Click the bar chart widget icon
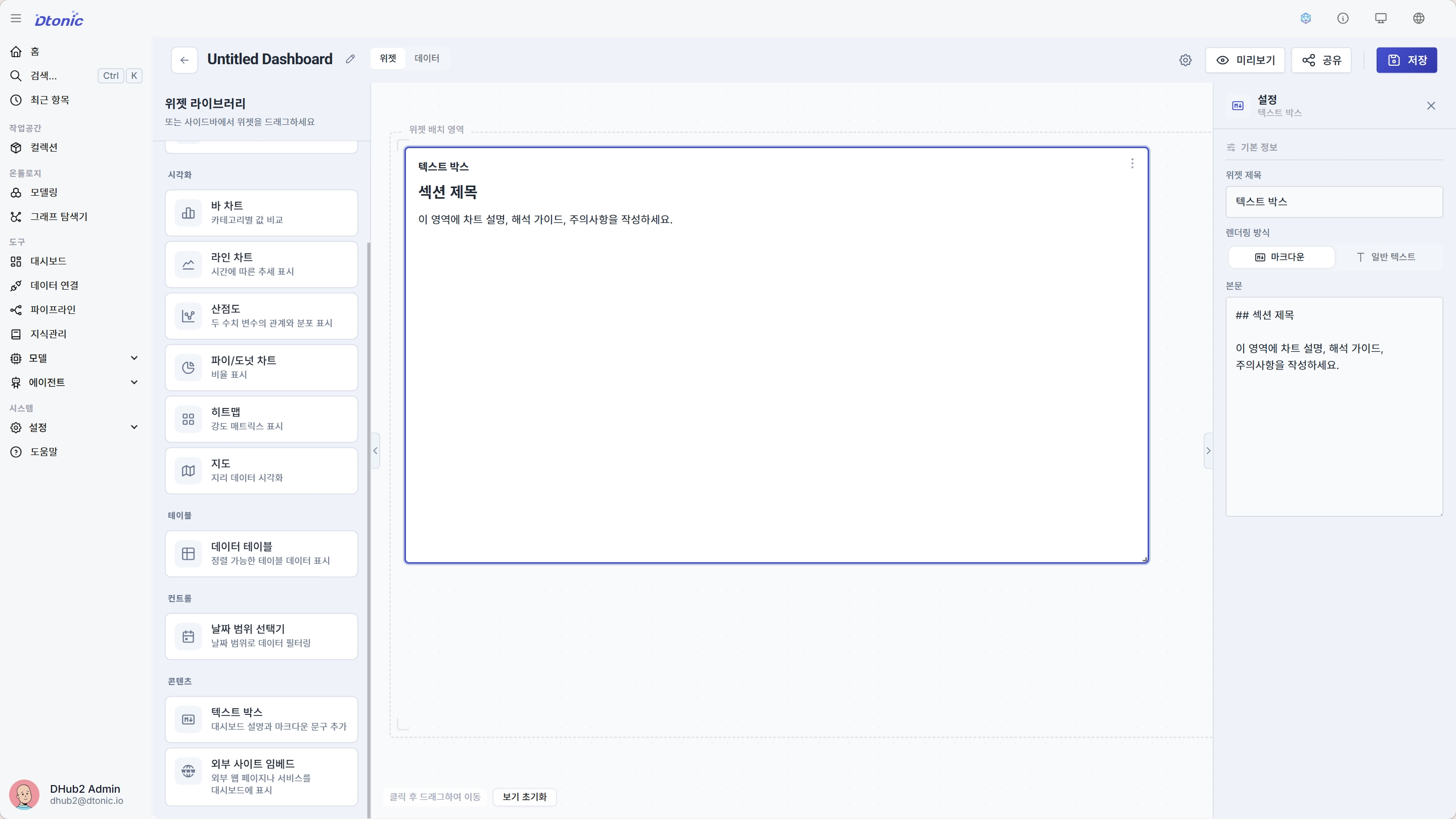This screenshot has width=1456, height=819. [x=188, y=212]
